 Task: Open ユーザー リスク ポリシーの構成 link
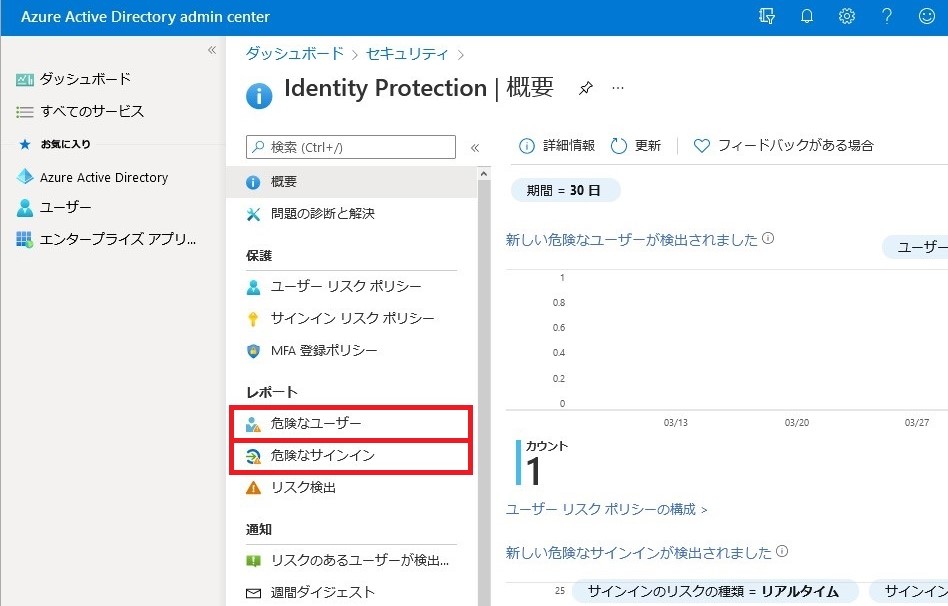(x=606, y=509)
